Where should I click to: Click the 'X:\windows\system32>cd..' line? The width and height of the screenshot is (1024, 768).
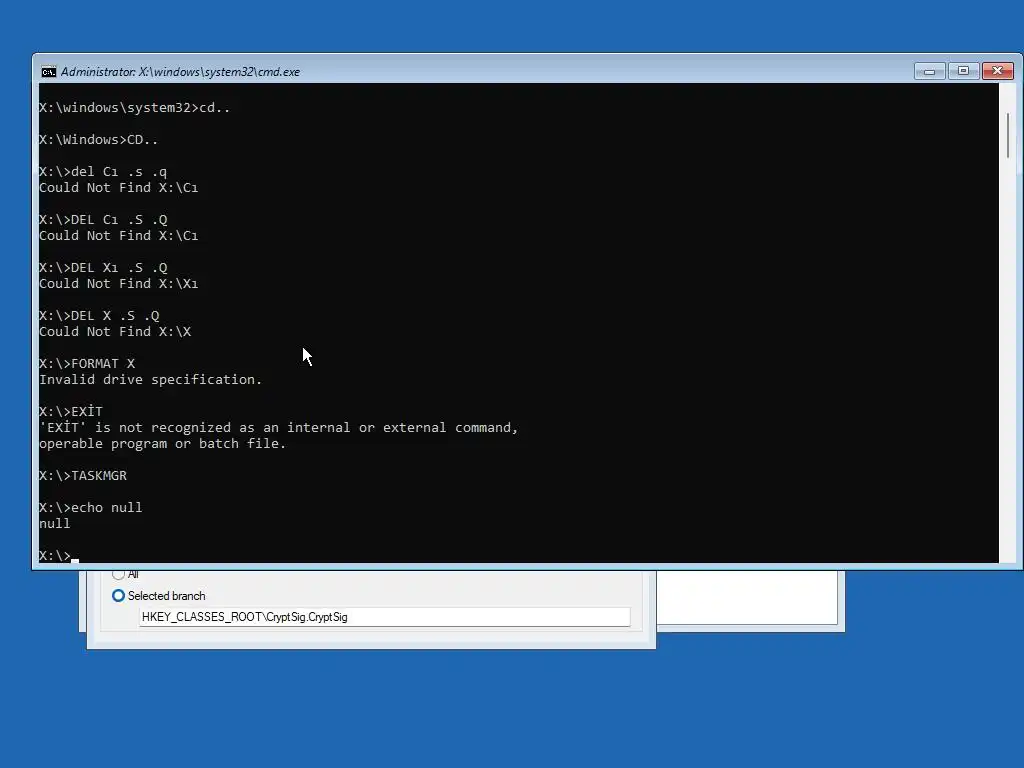pyautogui.click(x=135, y=108)
